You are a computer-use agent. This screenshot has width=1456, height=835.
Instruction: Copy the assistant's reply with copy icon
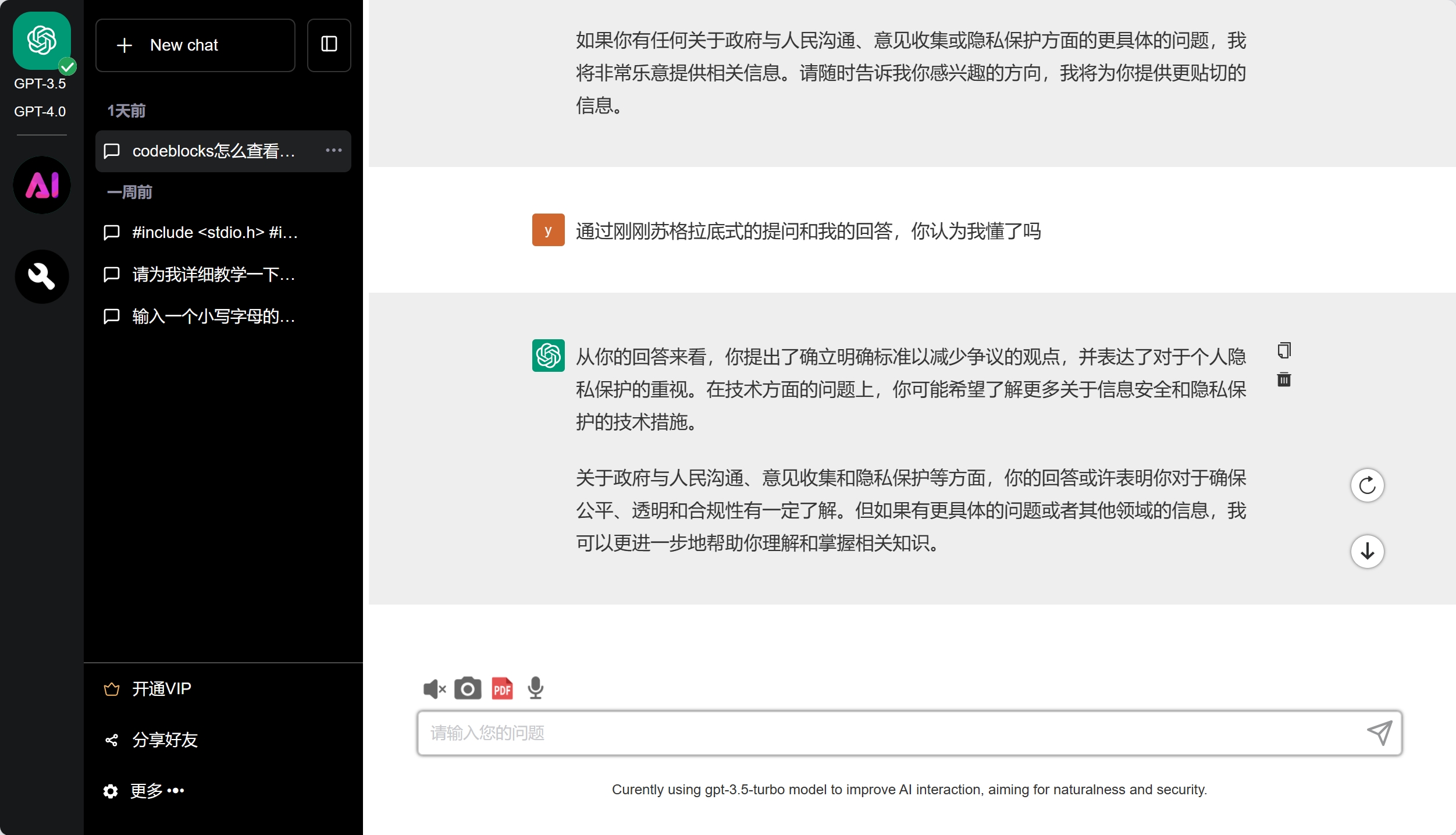(1284, 350)
